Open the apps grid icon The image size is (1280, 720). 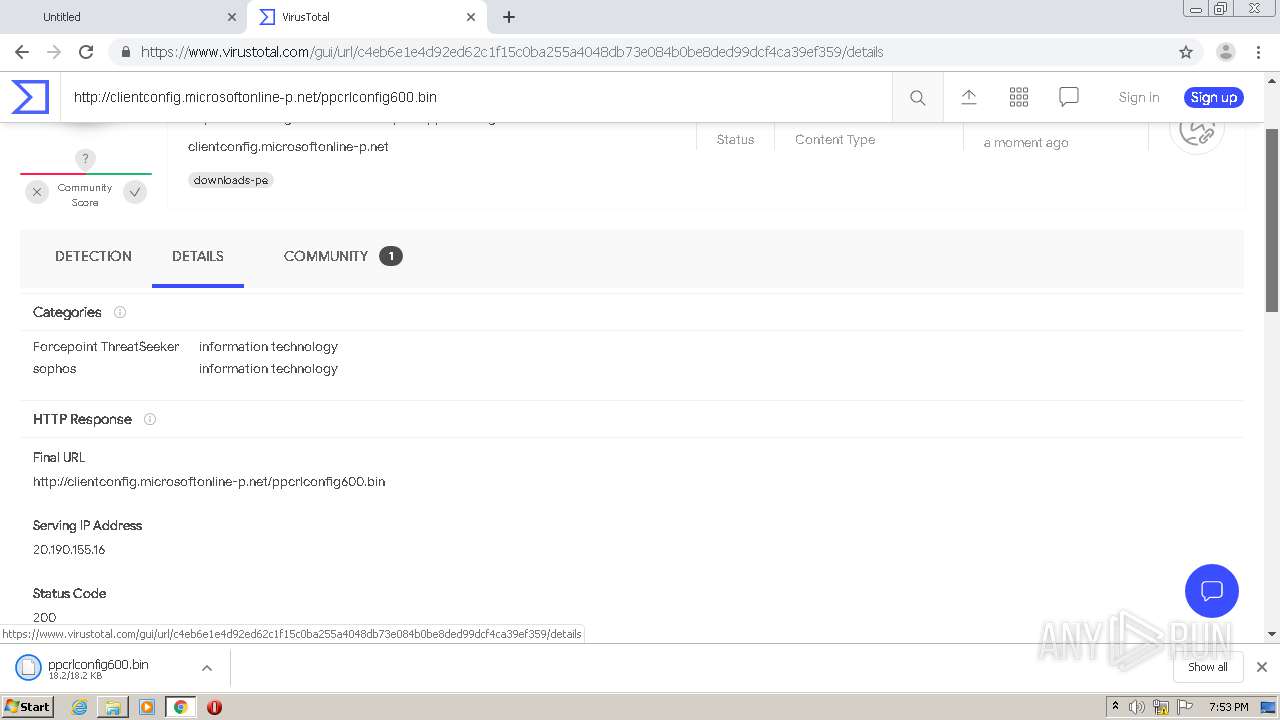pos(1019,97)
